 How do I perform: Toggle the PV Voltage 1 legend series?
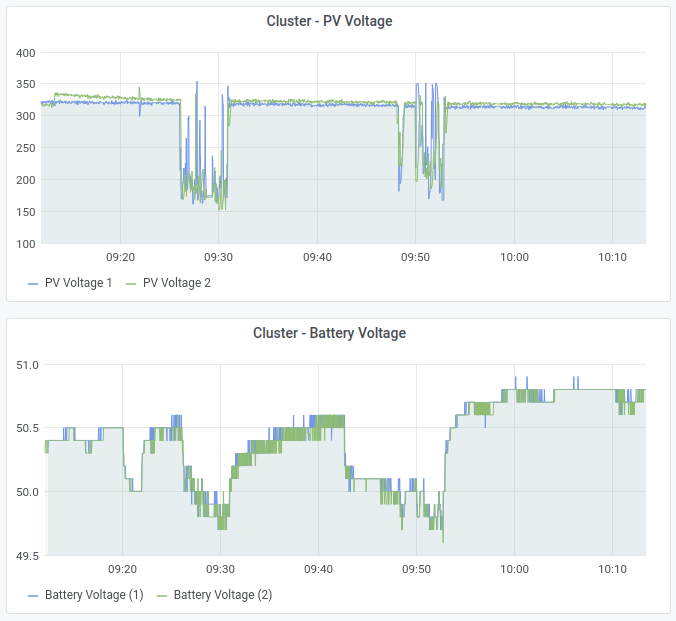click(78, 283)
